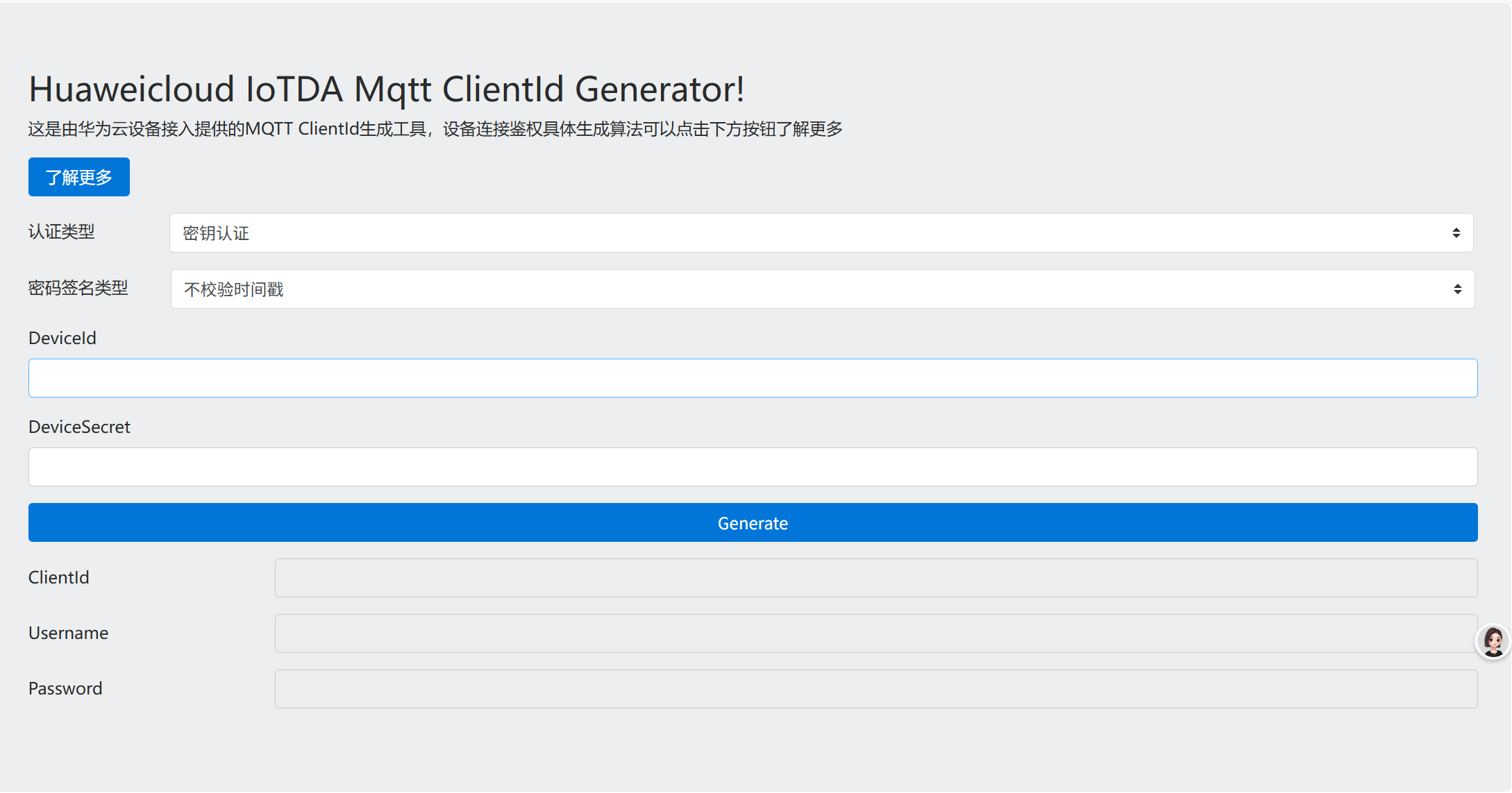This screenshot has width=1512, height=793.
Task: Open the assistant avatar chat icon
Action: pos(1493,641)
